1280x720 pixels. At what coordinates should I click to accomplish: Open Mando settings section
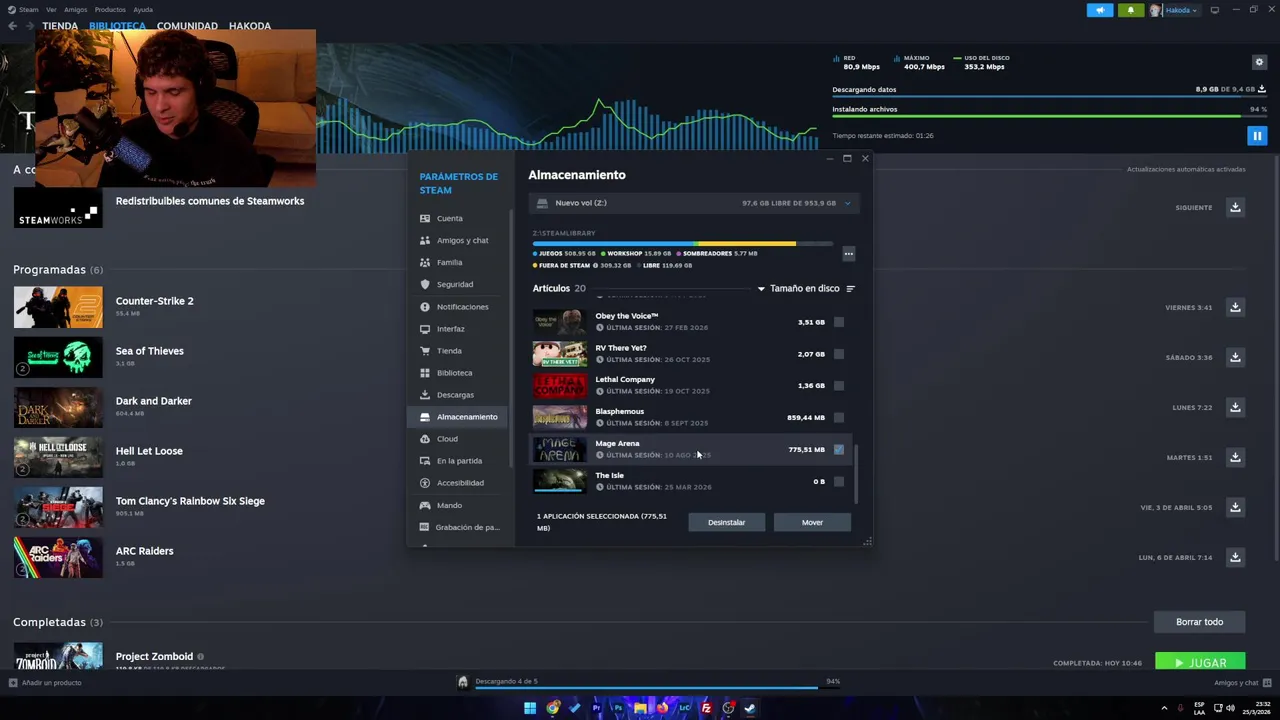(460, 505)
